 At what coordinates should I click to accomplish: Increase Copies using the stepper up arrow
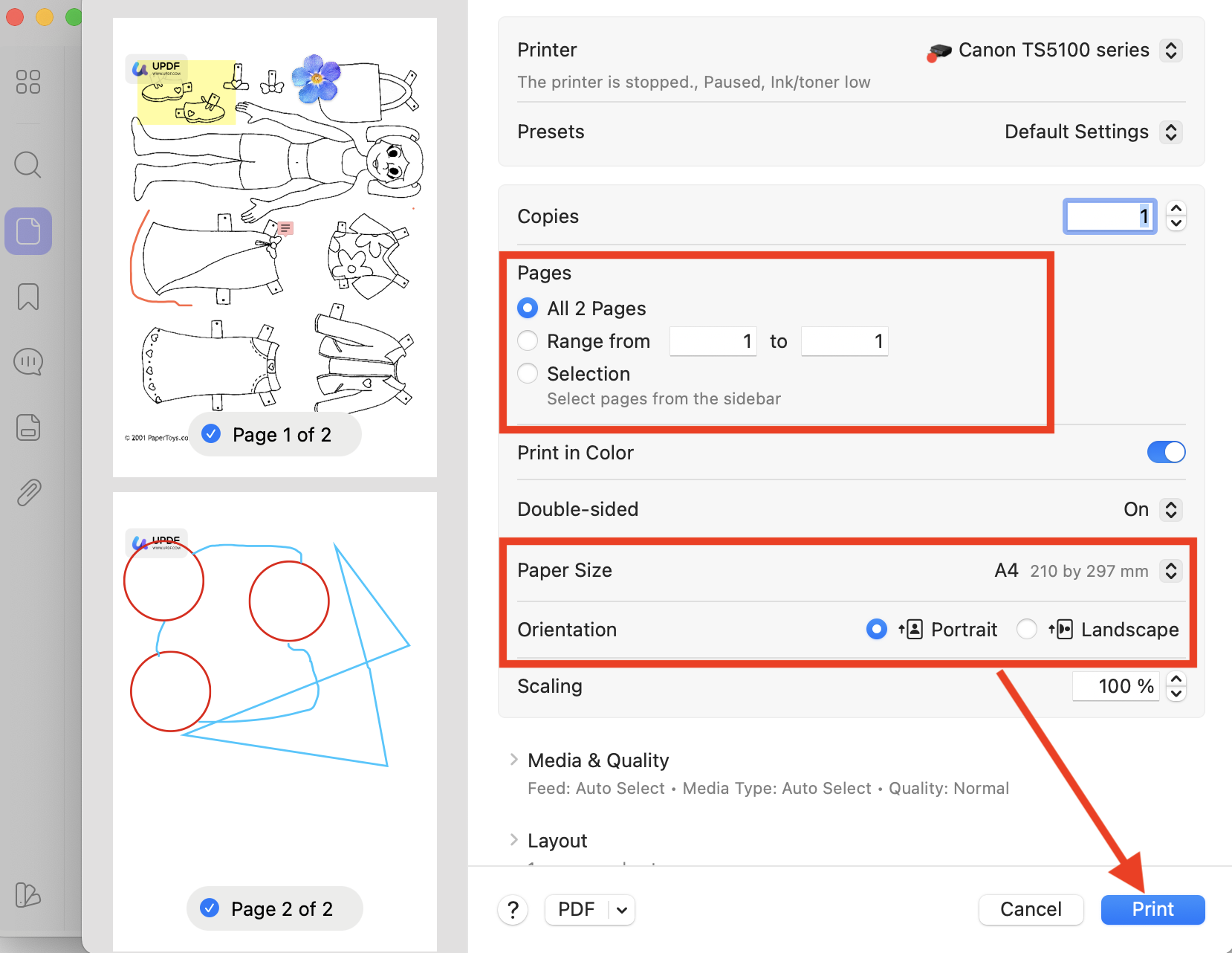1176,209
